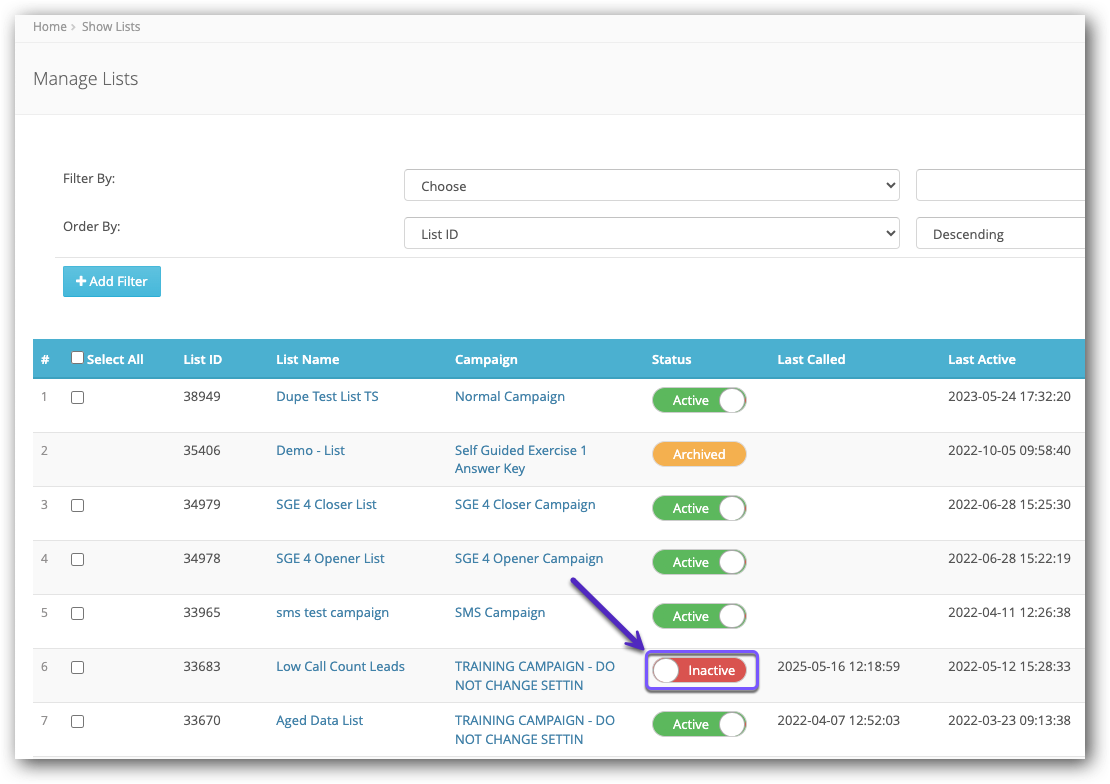
Task: Check the box for list 38949
Action: [x=78, y=397]
